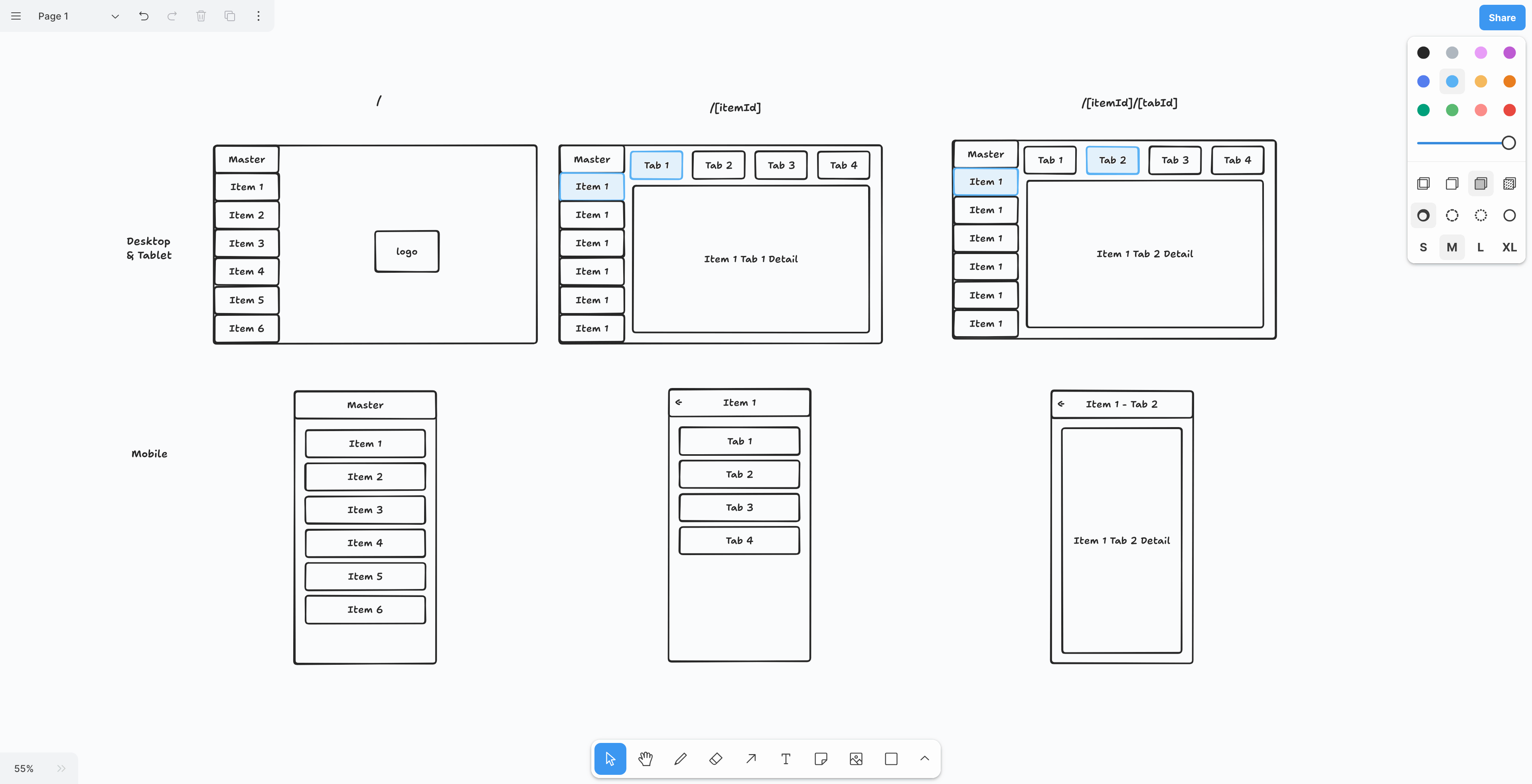The height and width of the screenshot is (784, 1532).
Task: Select the Rectangle shape tool
Action: [x=891, y=758]
